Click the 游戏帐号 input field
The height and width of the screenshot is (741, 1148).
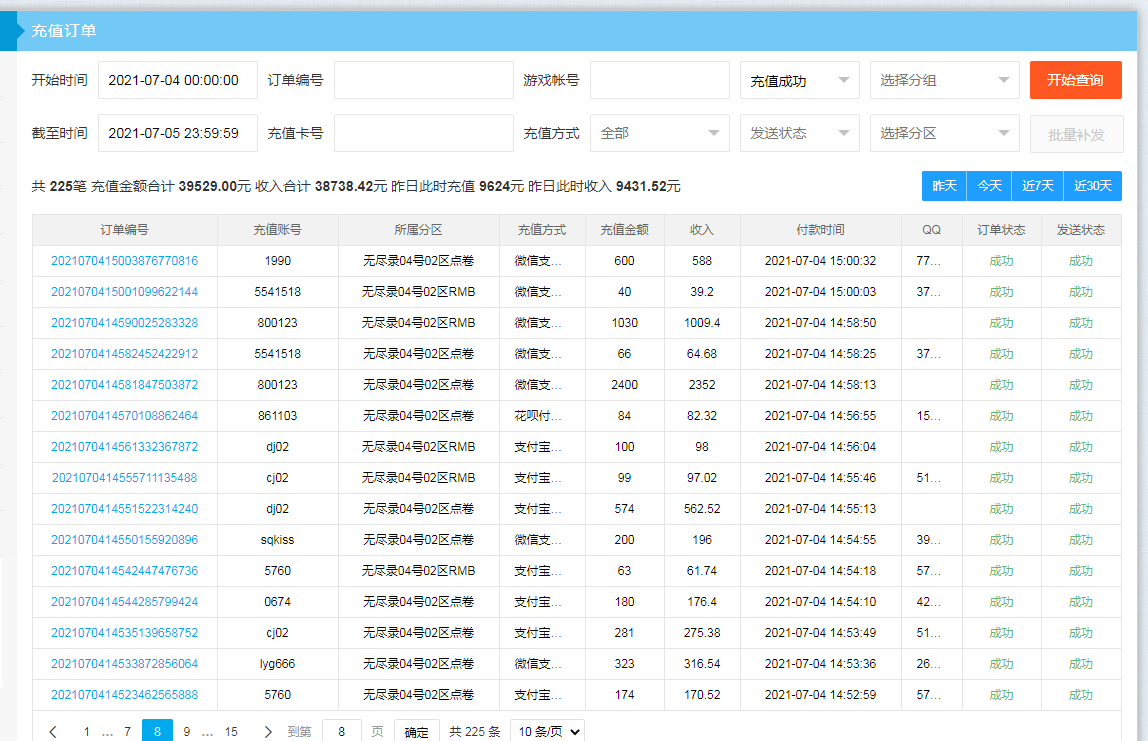[x=660, y=81]
